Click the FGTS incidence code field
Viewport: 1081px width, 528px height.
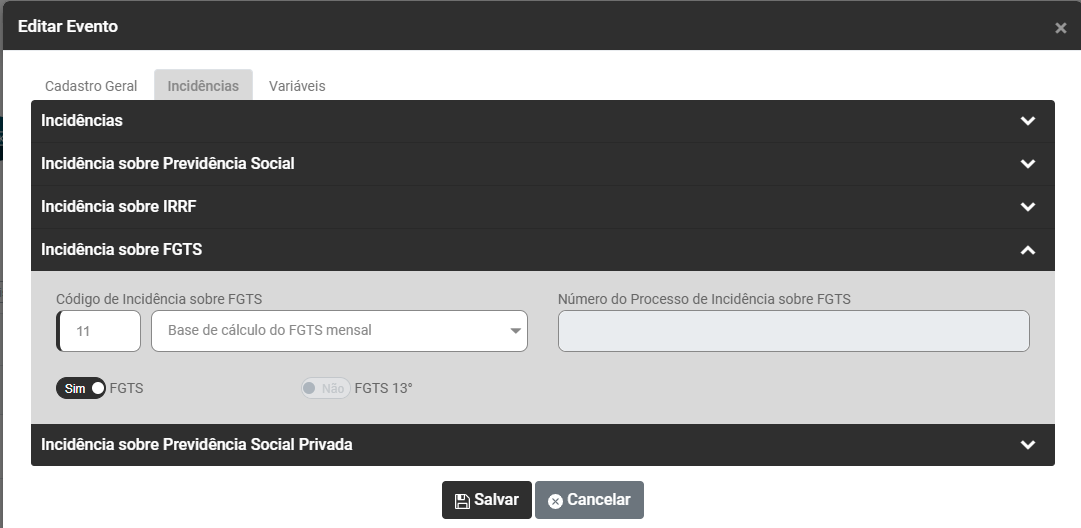point(99,331)
